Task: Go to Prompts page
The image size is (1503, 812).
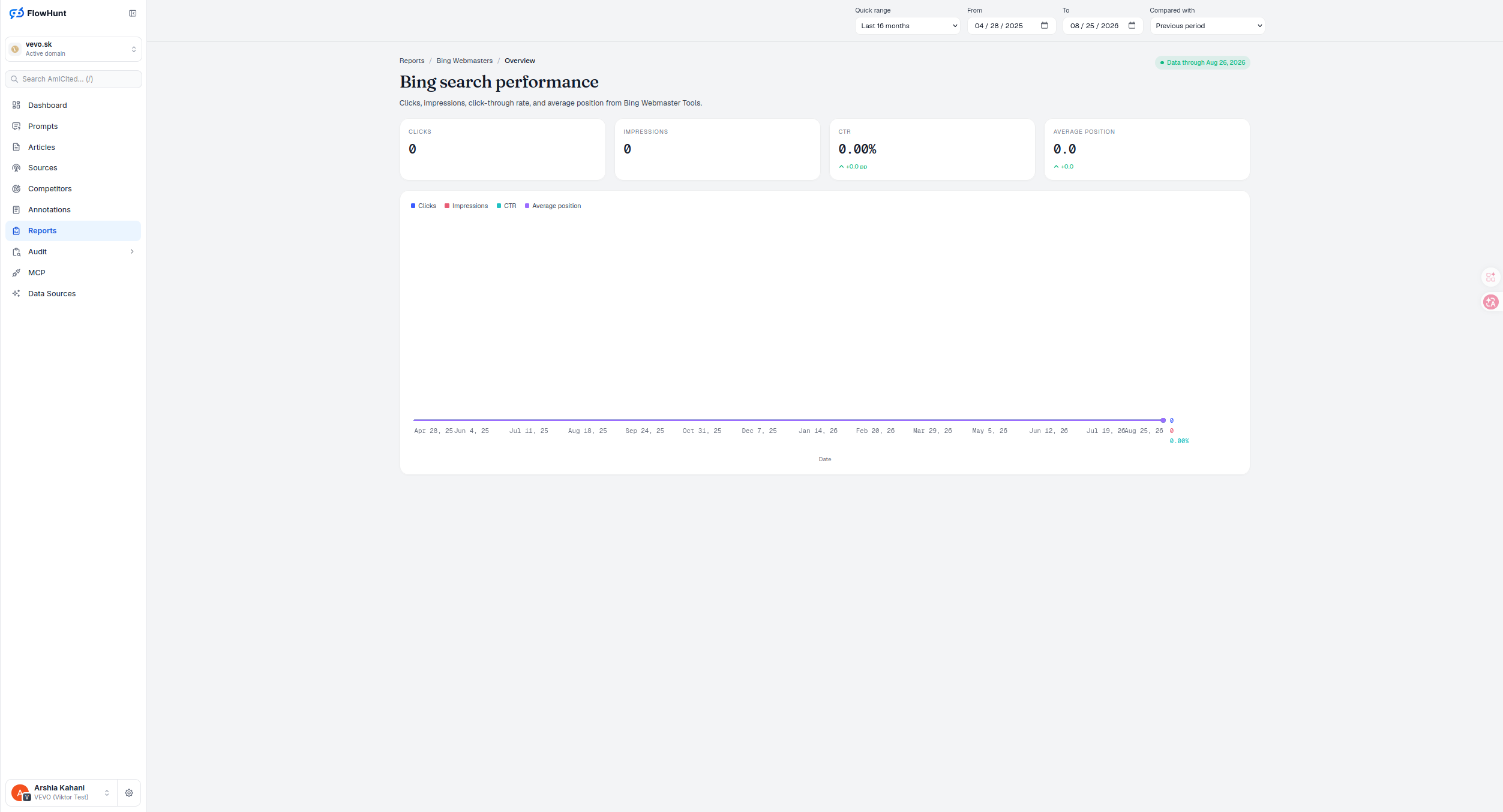Action: [73, 127]
